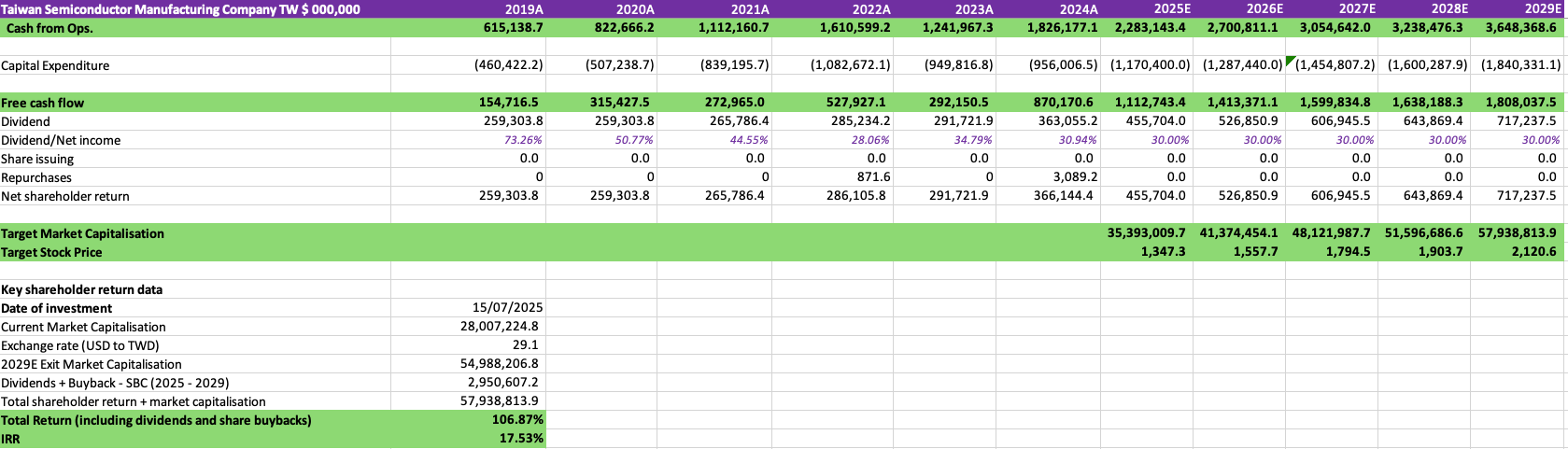1568x449 pixels.
Task: Select dividend value 265,786.4 in Dividend row
Action: 735,121
